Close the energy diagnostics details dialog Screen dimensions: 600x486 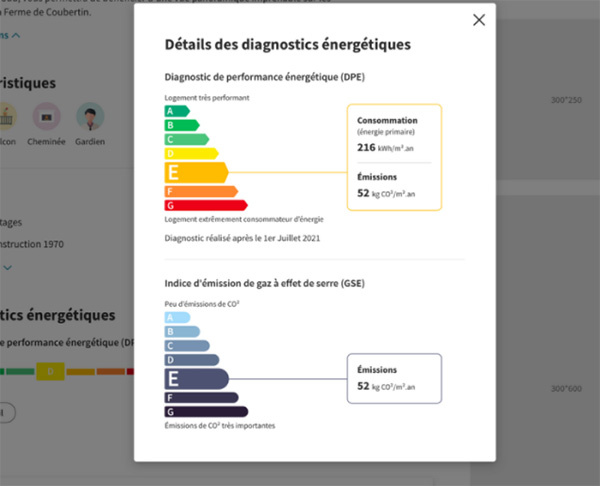tap(479, 20)
